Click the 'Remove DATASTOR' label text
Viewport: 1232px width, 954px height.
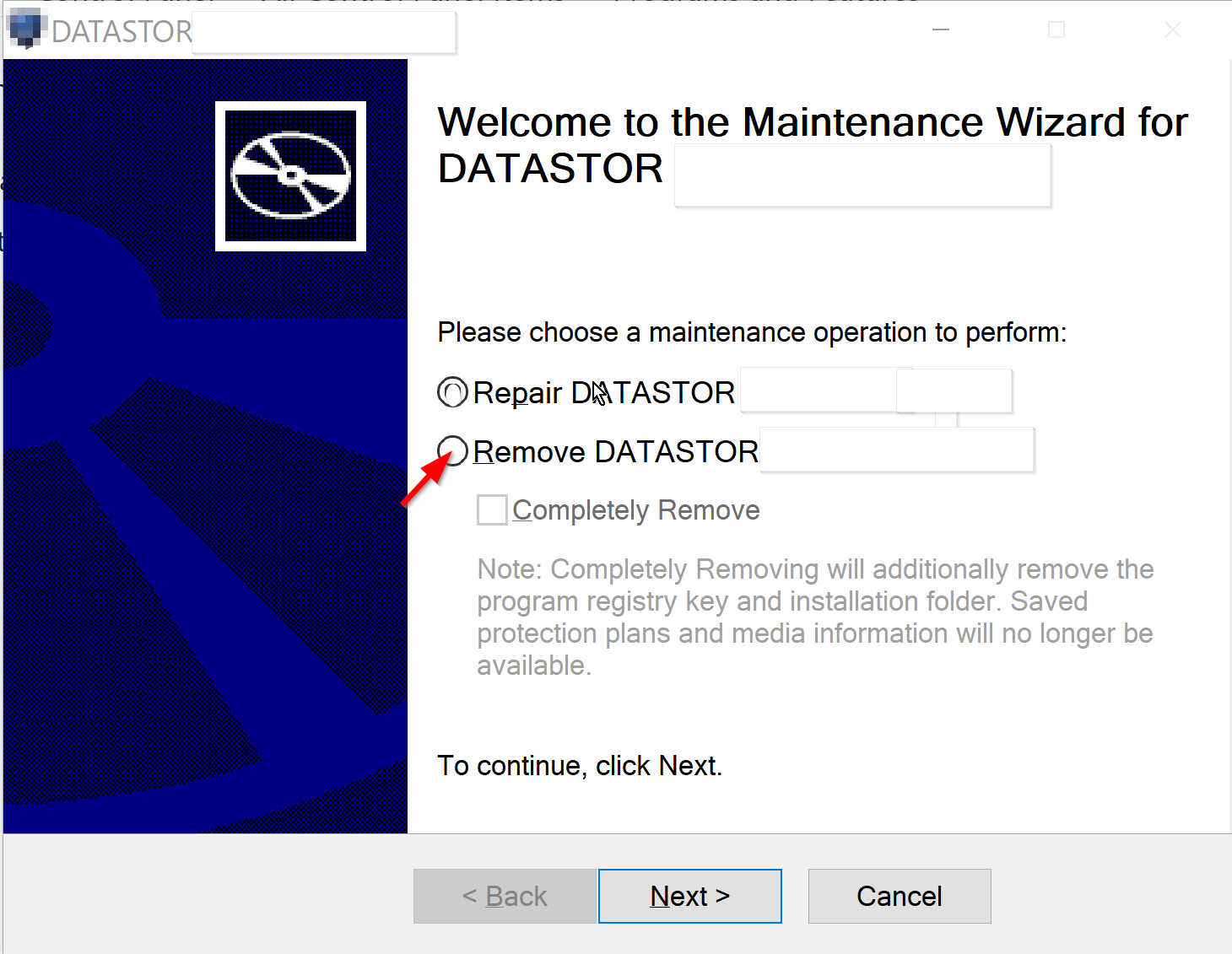pos(616,452)
